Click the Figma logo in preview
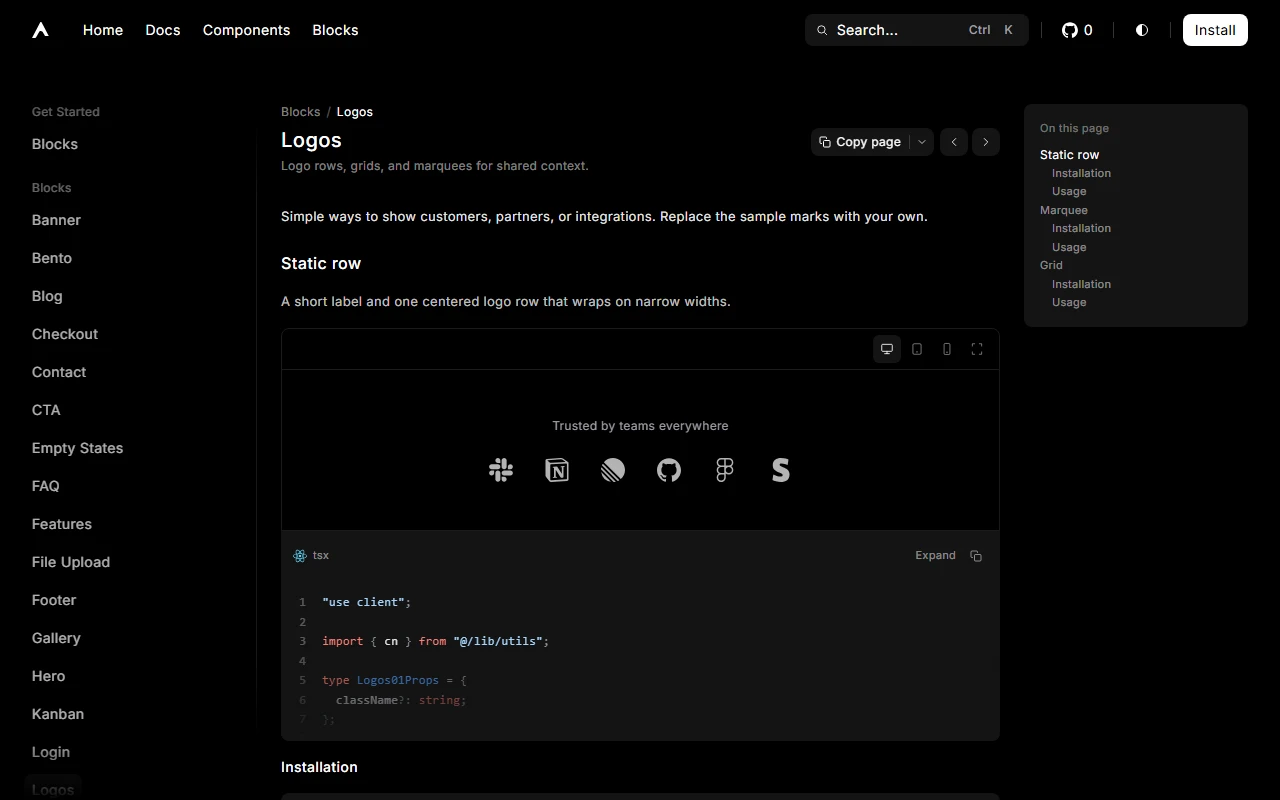 725,470
